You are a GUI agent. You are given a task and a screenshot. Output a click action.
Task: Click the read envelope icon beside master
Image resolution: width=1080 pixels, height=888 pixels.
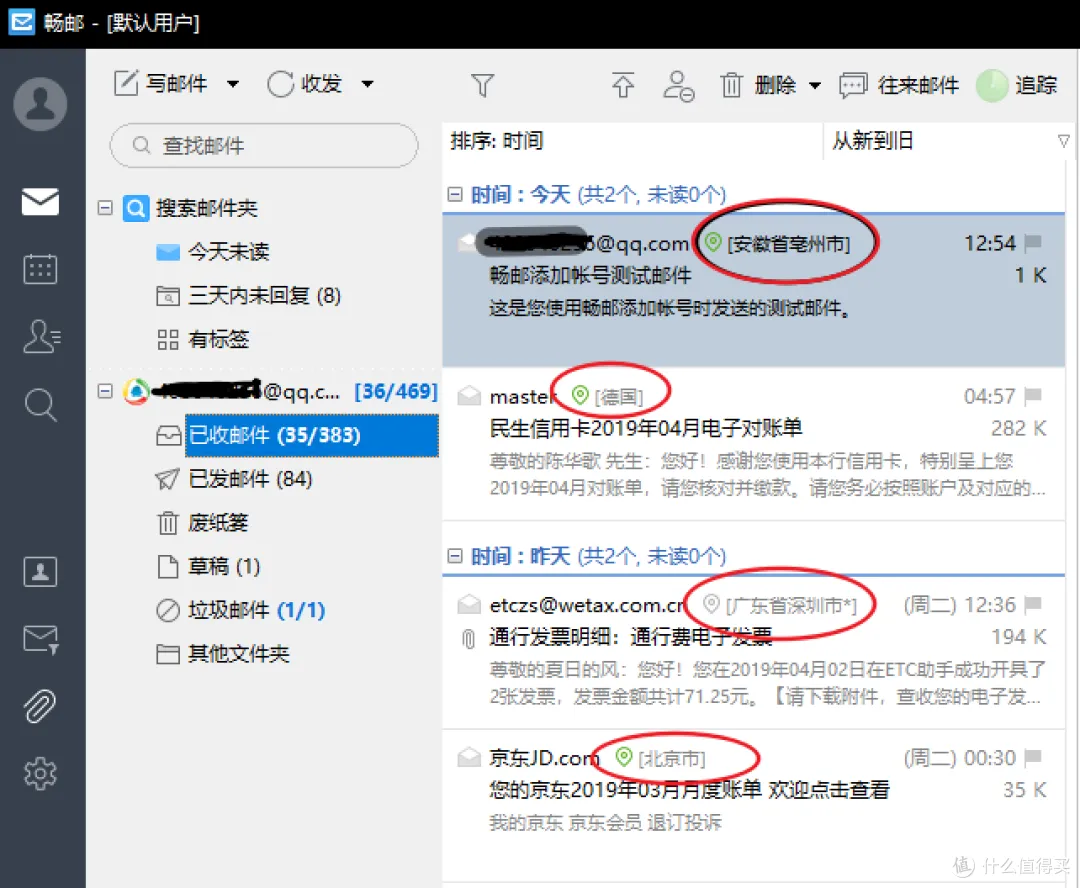[469, 395]
